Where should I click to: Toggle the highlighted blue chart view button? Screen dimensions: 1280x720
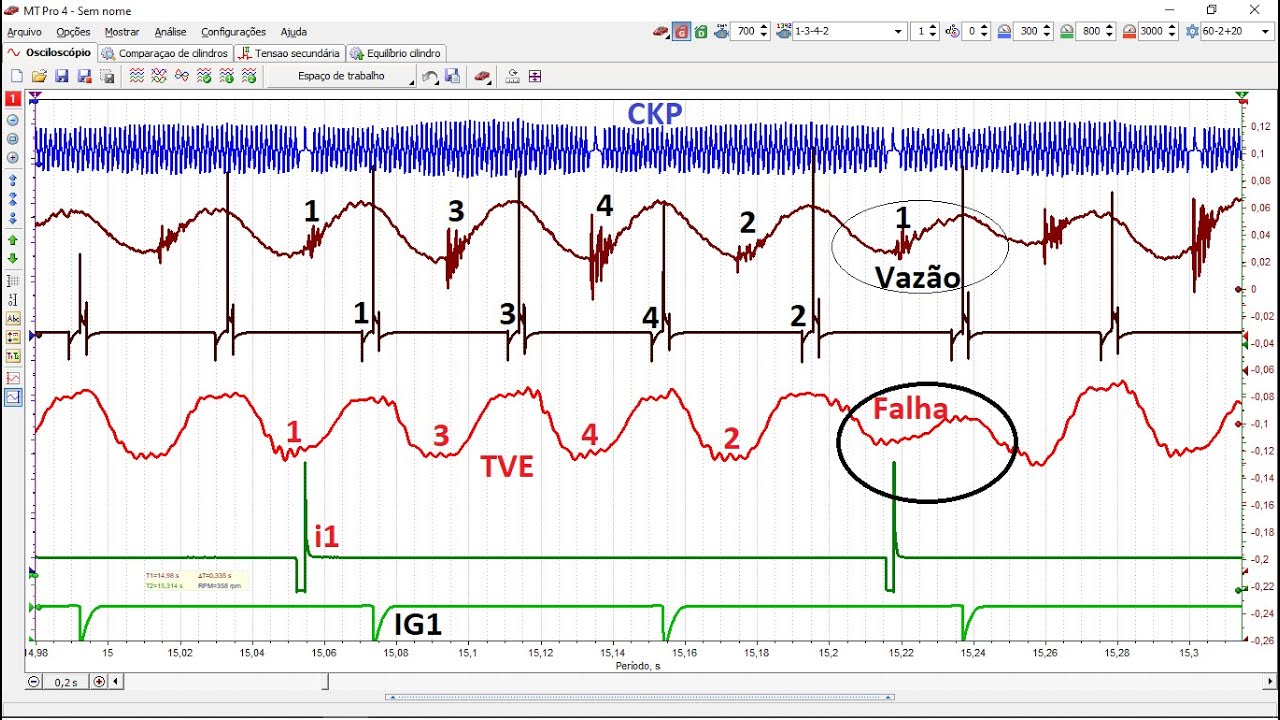click(13, 397)
